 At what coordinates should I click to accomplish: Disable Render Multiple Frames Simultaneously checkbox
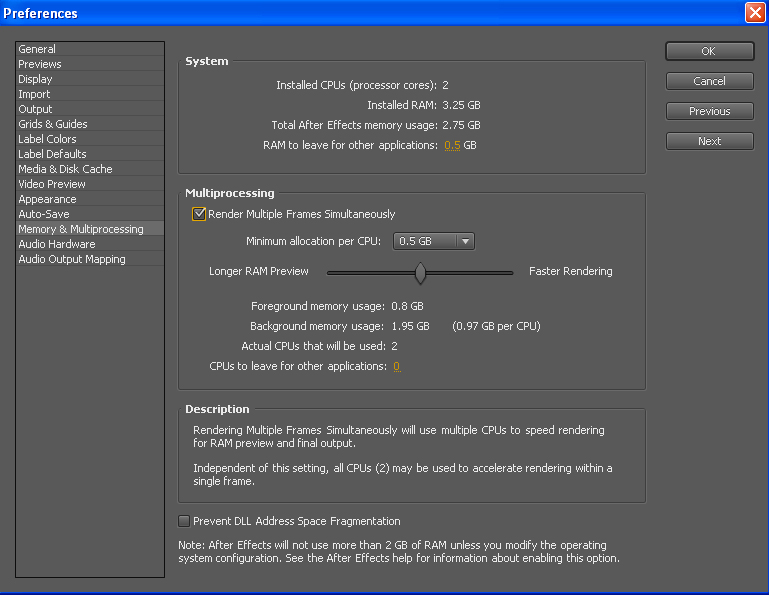coord(199,214)
